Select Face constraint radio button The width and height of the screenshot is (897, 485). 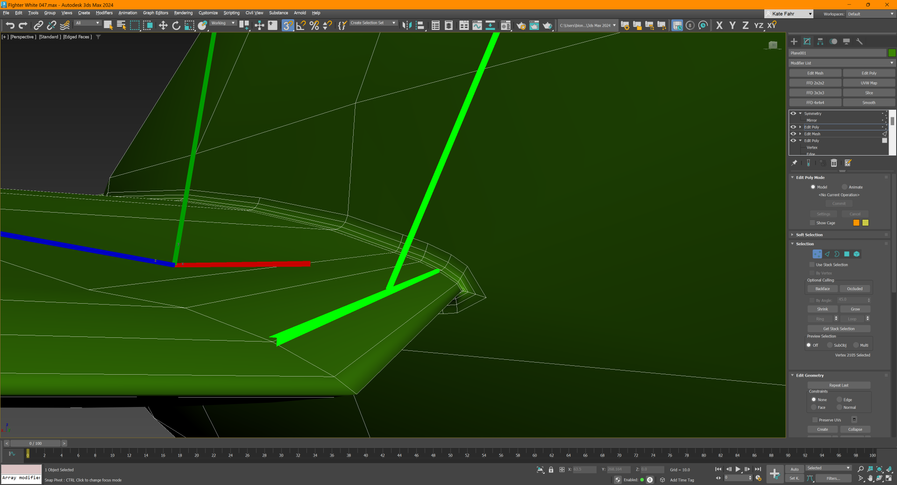point(813,407)
